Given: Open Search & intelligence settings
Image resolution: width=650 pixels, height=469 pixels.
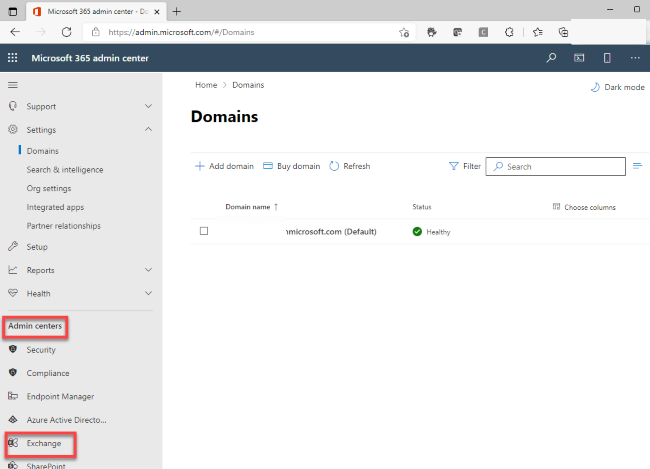Looking at the screenshot, I should pos(65,170).
